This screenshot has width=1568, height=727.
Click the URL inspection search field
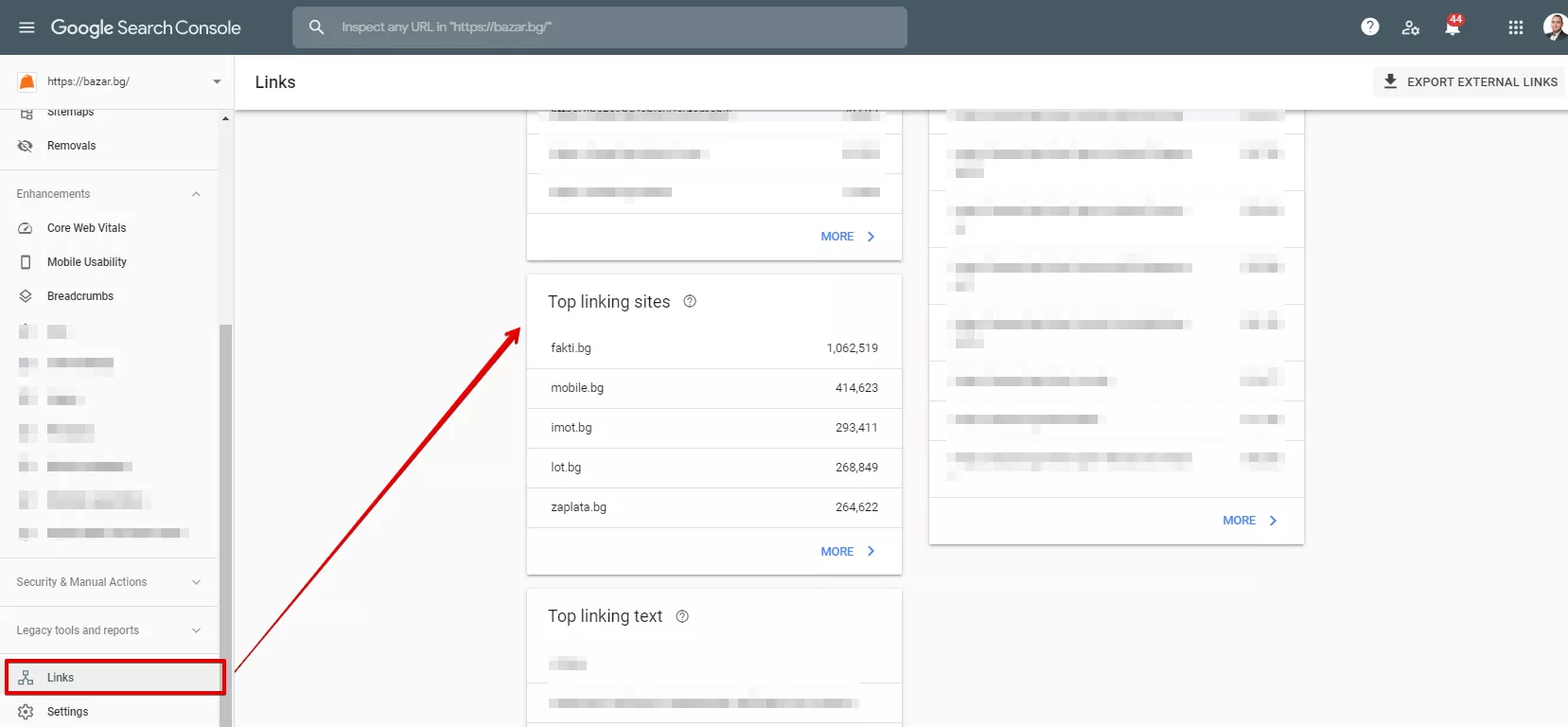tap(600, 27)
